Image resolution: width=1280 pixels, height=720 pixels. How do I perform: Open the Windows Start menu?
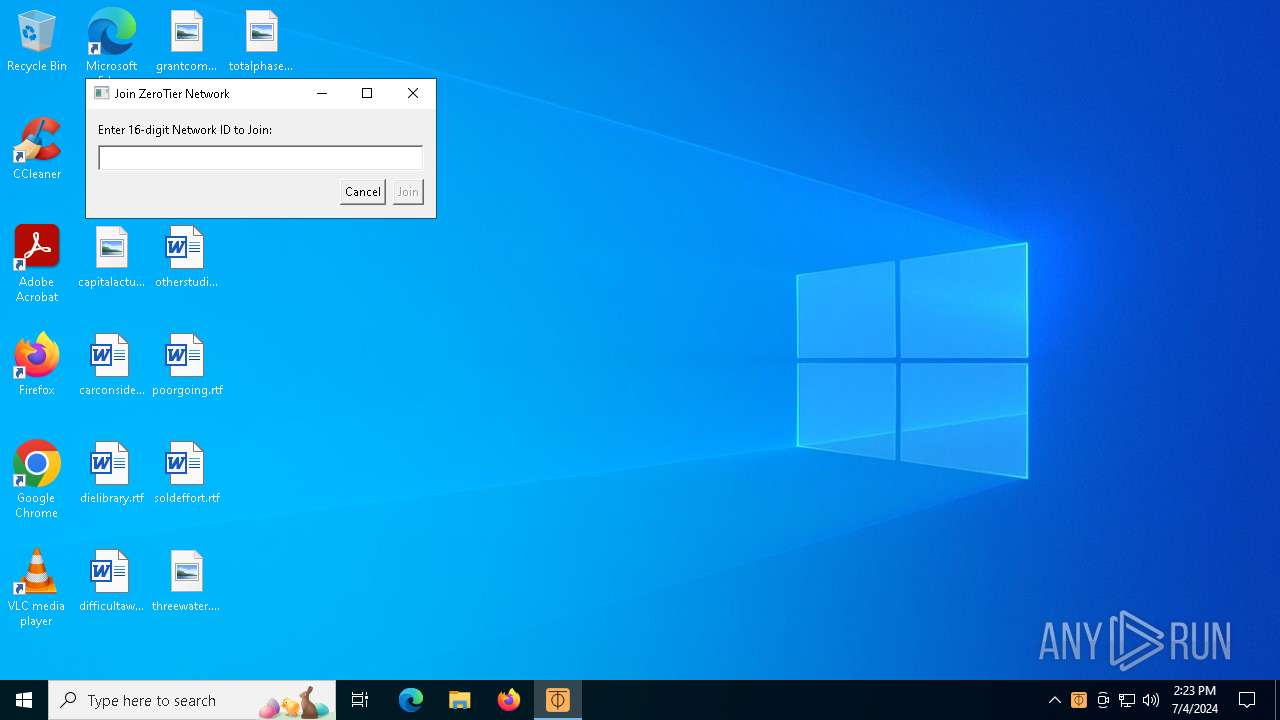pyautogui.click(x=24, y=700)
